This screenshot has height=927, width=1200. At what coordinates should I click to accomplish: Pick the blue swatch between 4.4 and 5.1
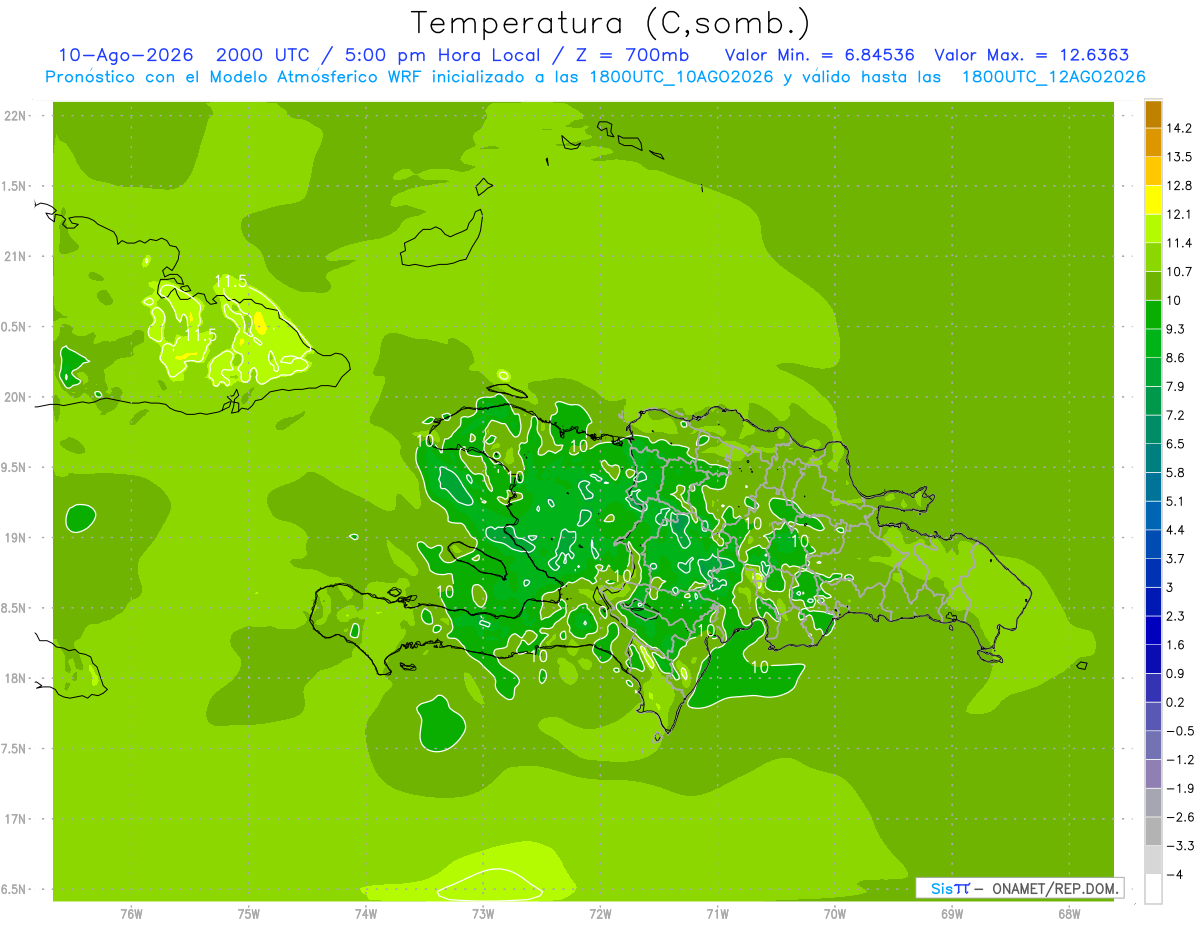tap(1153, 516)
